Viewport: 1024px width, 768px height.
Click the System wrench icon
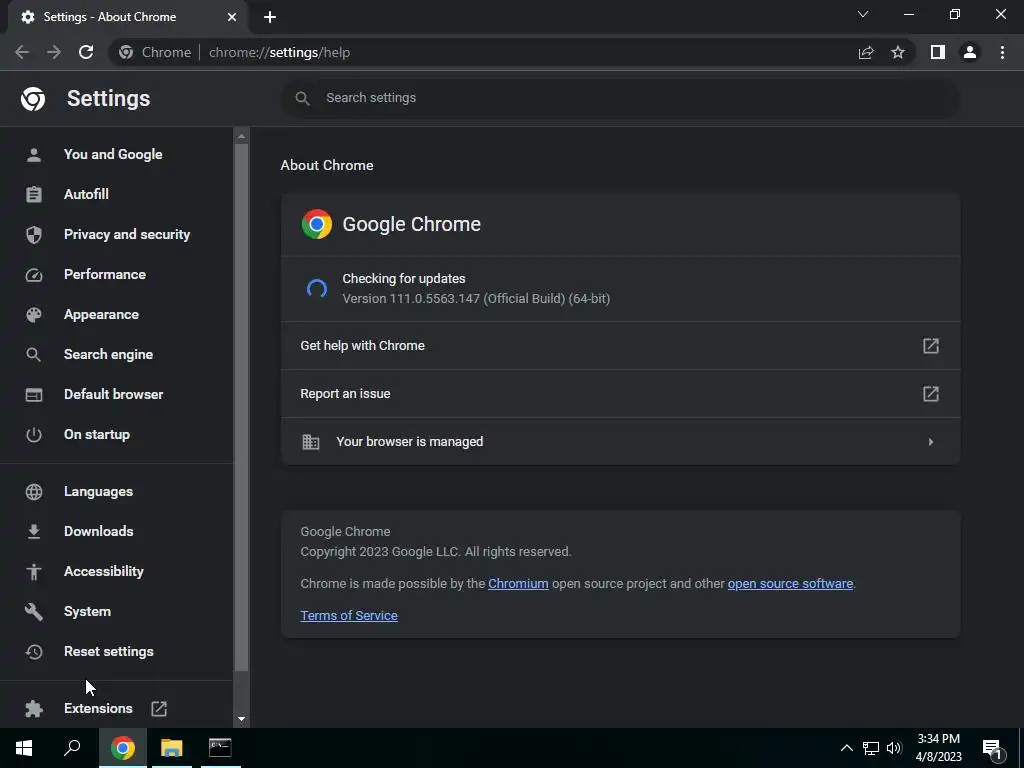pyautogui.click(x=34, y=611)
